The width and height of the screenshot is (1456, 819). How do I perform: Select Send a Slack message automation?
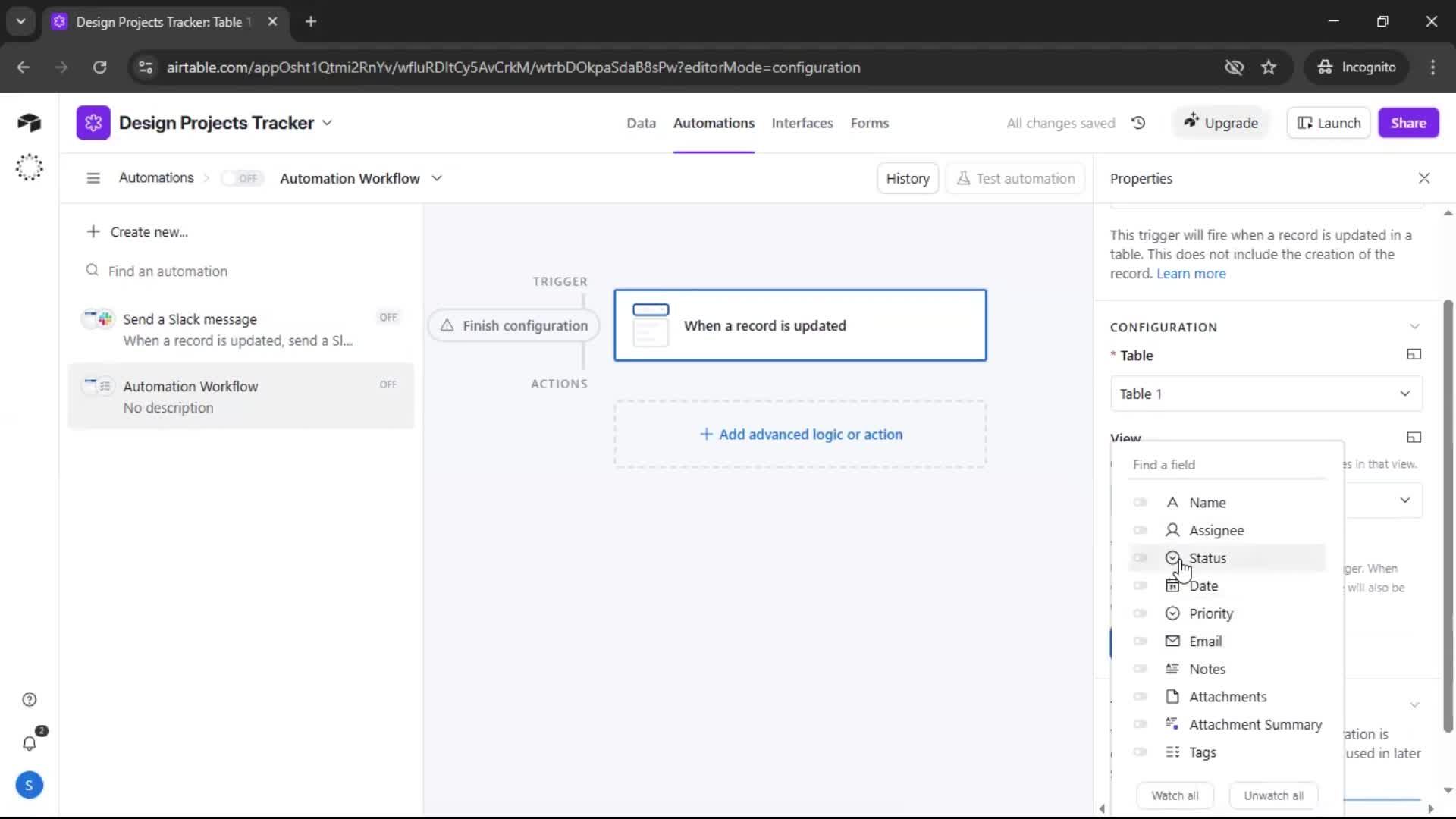pos(240,330)
